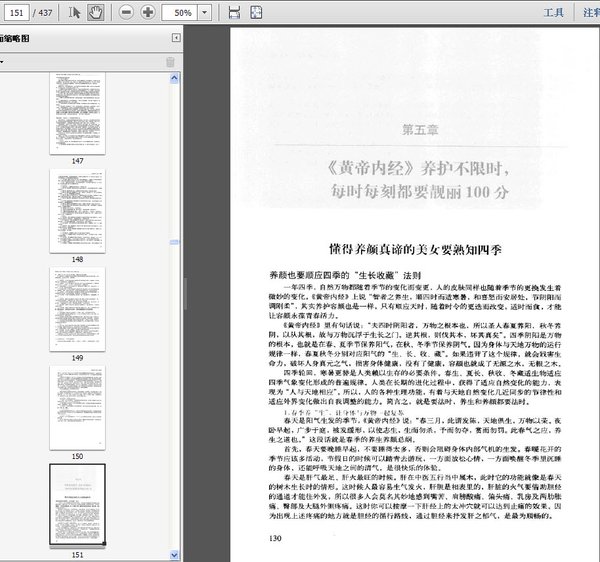
Task: Click the section title 懂得养颜真谛的美女要熟知四季
Action: [415, 249]
